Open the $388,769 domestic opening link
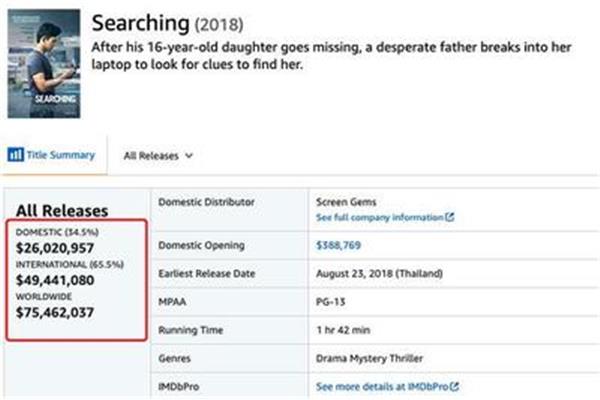Screen dimensions: 600x400 [338, 245]
